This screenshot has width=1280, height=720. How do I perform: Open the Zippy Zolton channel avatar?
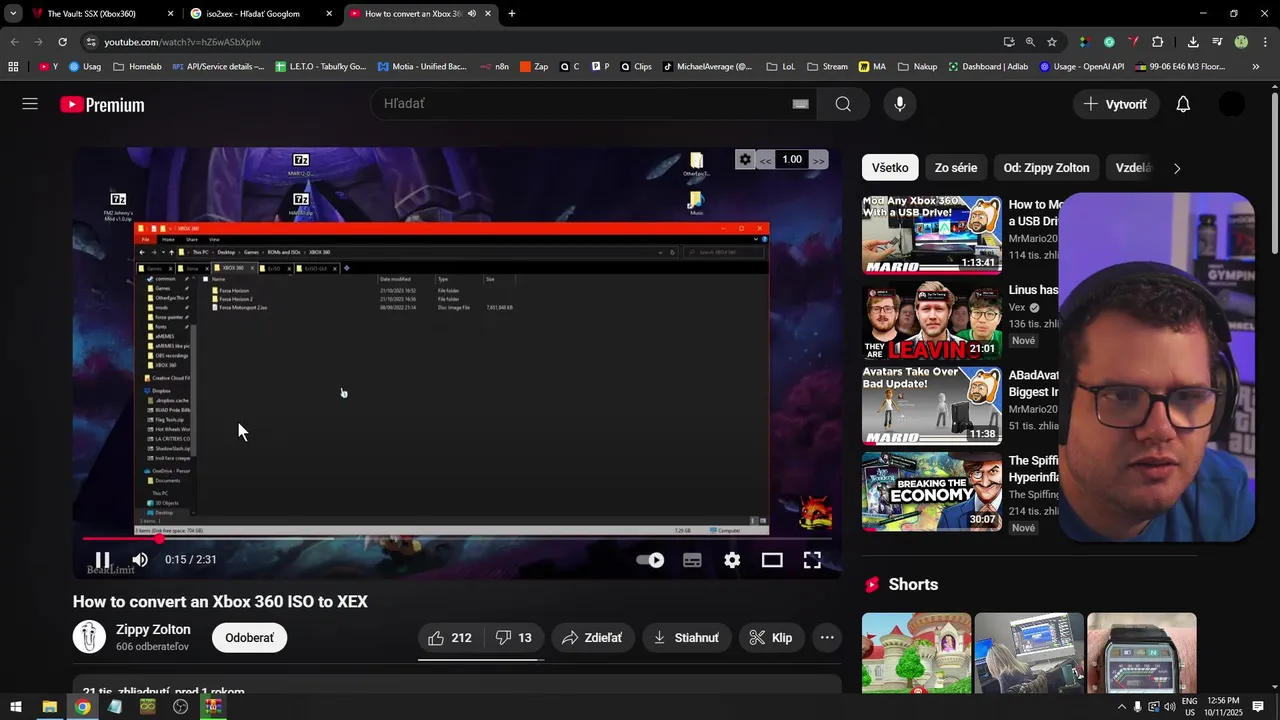click(89, 637)
